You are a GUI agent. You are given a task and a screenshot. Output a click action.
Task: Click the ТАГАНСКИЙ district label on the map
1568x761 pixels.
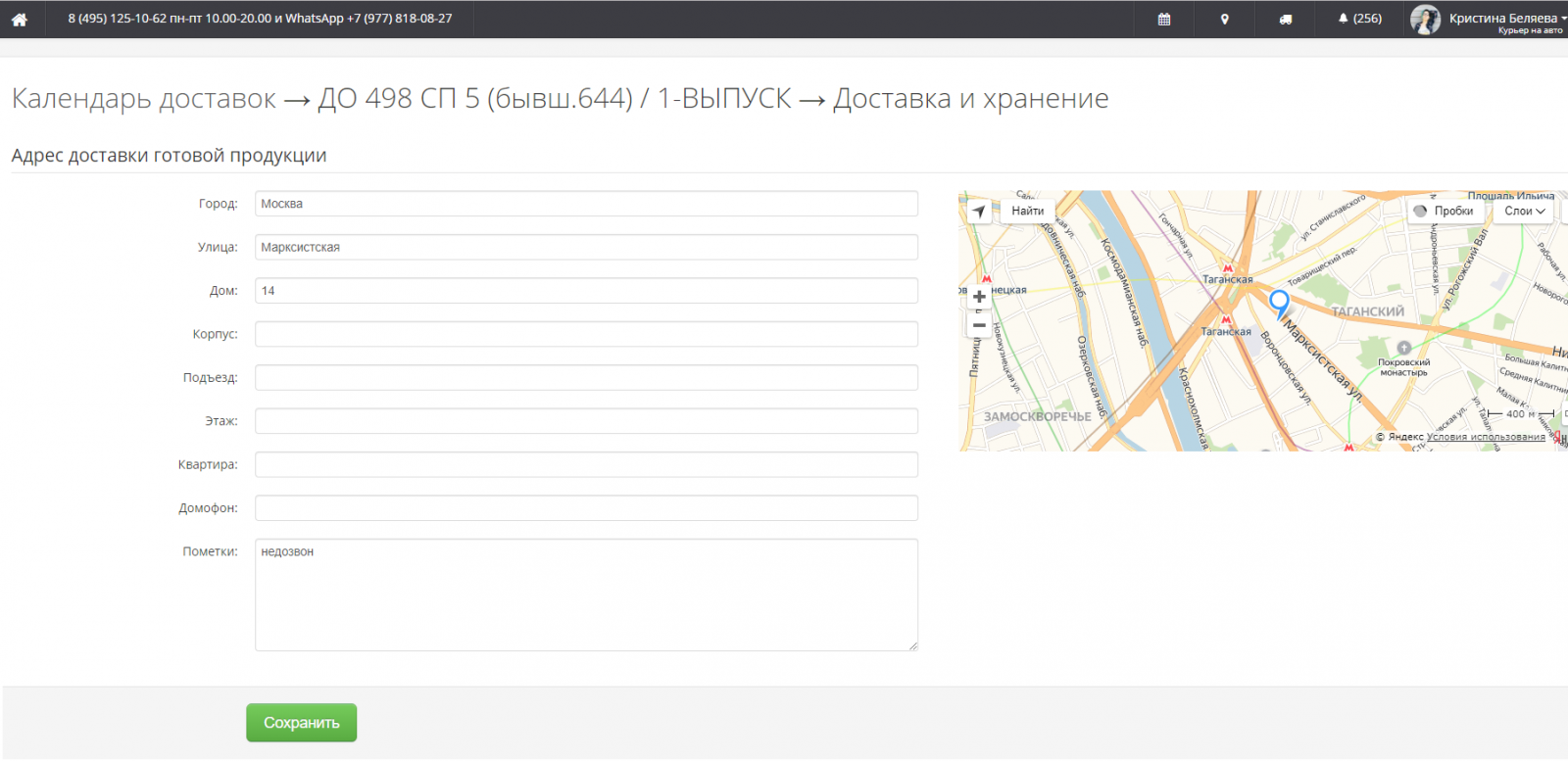[1367, 311]
